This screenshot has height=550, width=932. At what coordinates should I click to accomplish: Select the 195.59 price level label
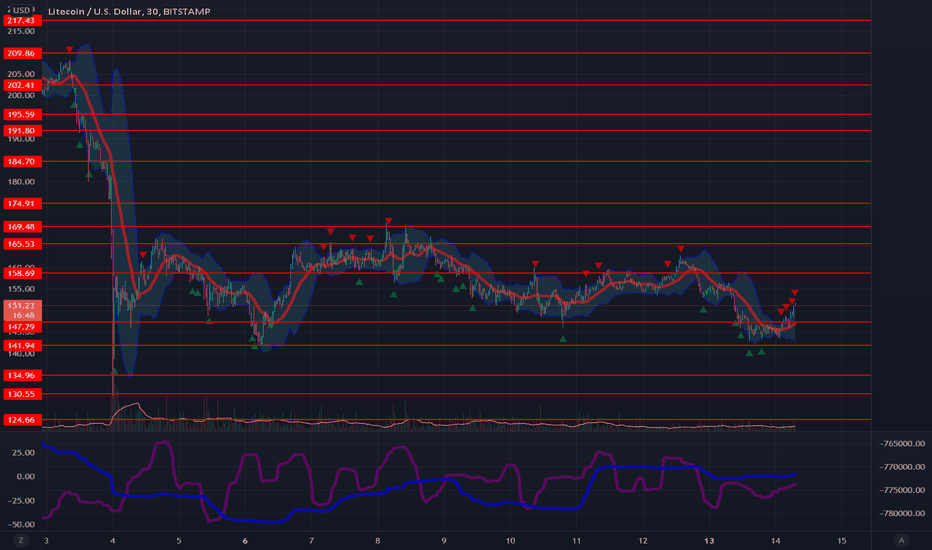(x=22, y=114)
